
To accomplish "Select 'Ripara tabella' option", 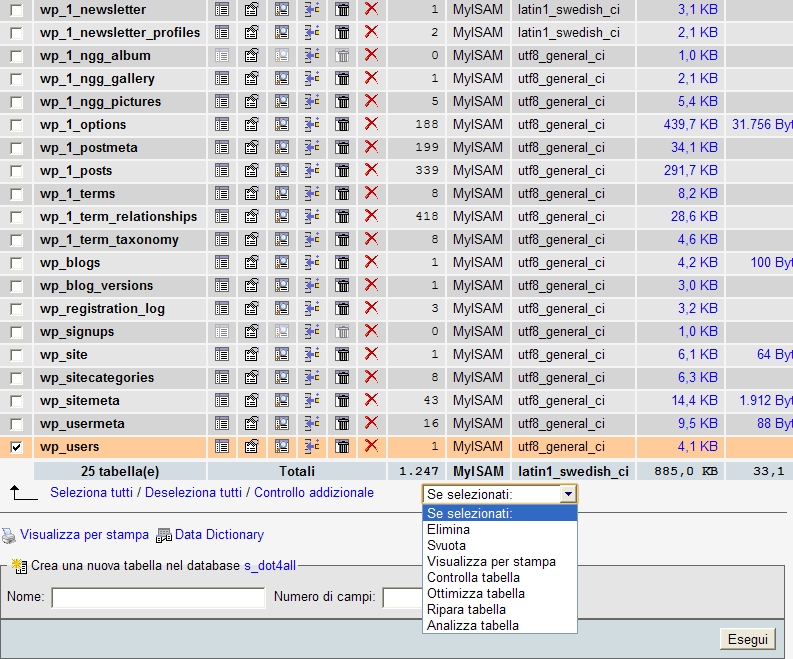I will click(500, 609).
